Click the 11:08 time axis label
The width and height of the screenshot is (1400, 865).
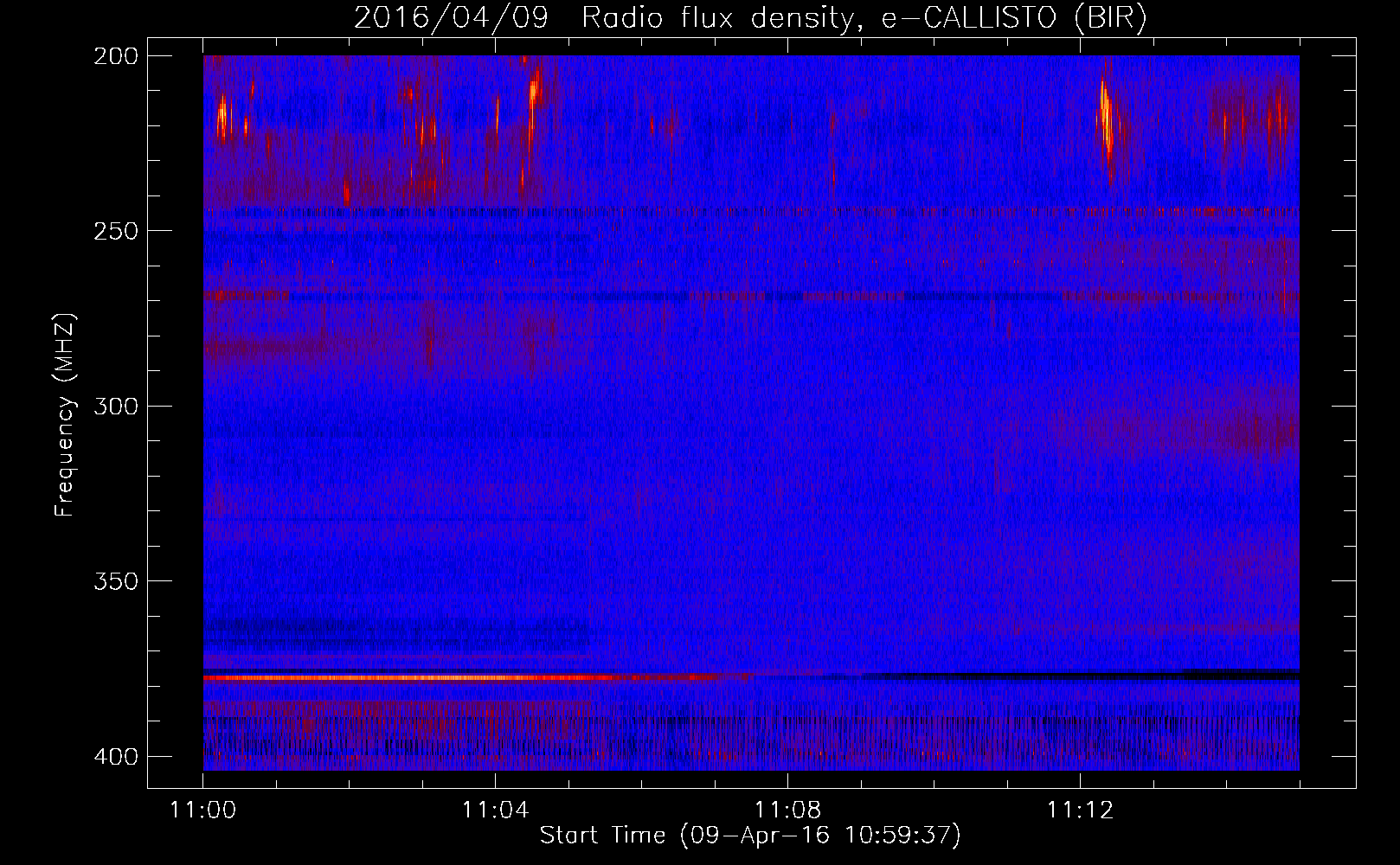pos(788,811)
